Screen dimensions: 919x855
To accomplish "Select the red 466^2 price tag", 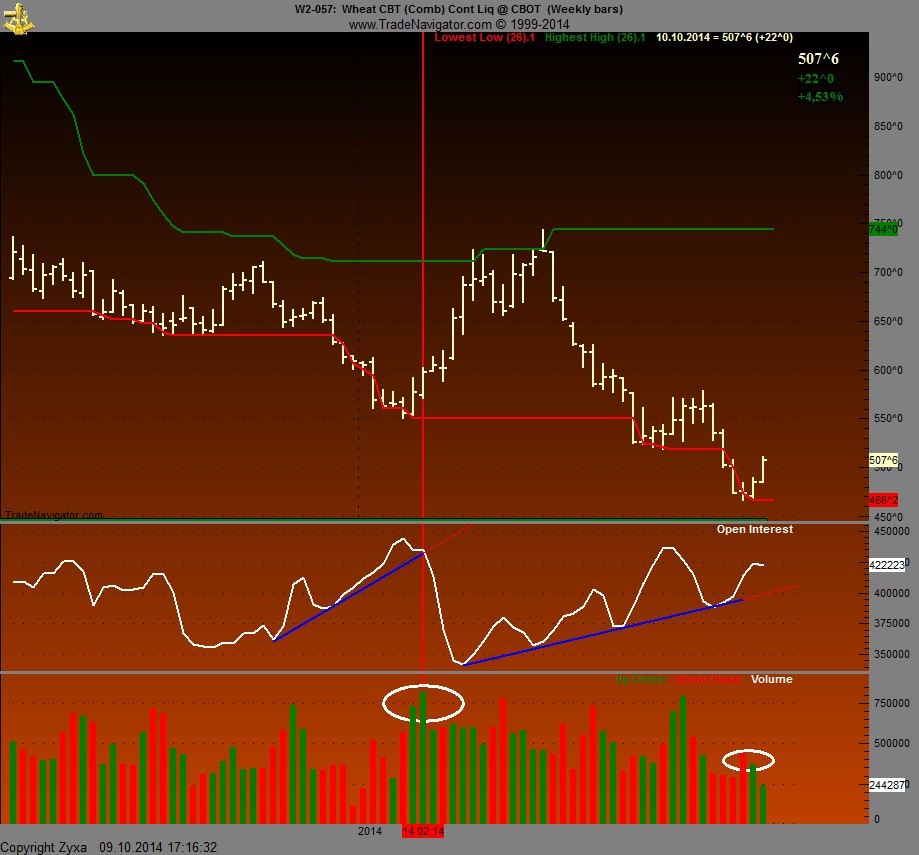I will coord(884,499).
